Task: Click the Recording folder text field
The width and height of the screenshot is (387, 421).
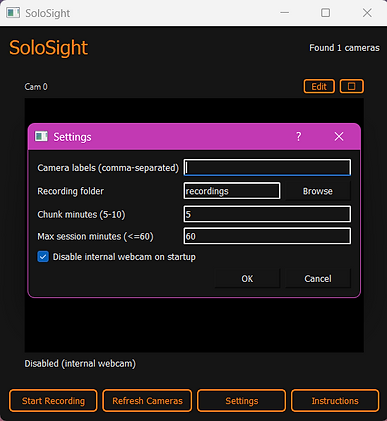Action: pyautogui.click(x=232, y=191)
